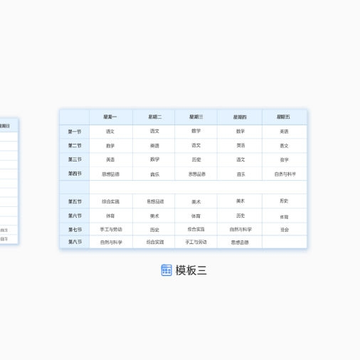360x360 pixels.
Task: Click 自然与科学 in 第四节 under 星期五
Action: (x=285, y=174)
